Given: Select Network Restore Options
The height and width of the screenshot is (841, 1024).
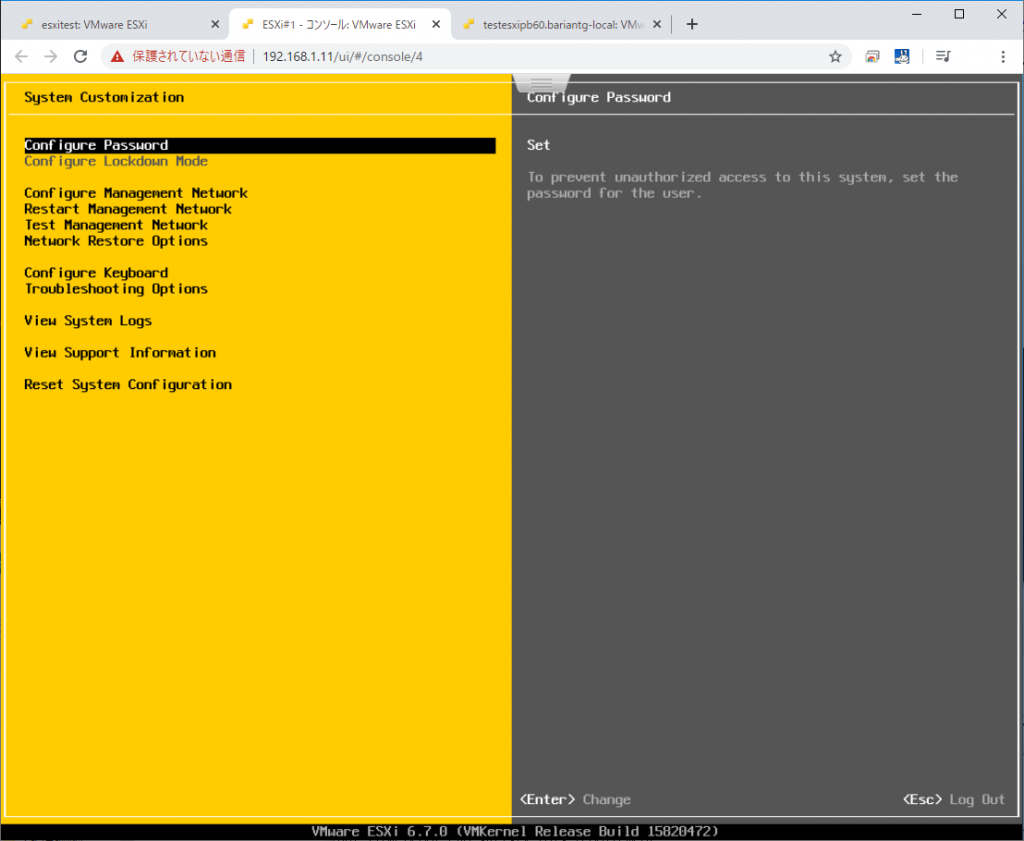Looking at the screenshot, I should (116, 241).
